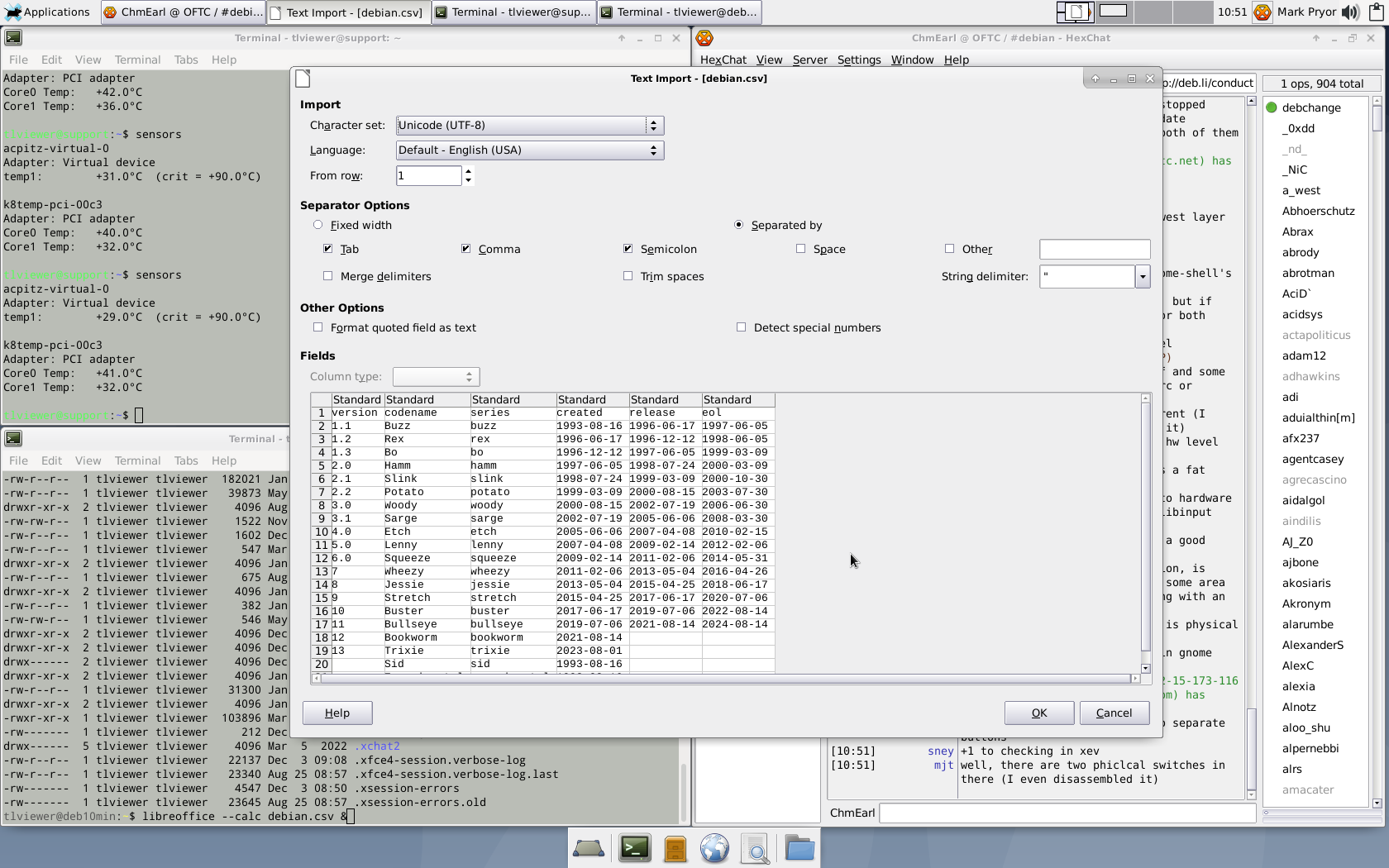Click the From row input field
Image resolution: width=1389 pixels, height=868 pixels.
(428, 175)
